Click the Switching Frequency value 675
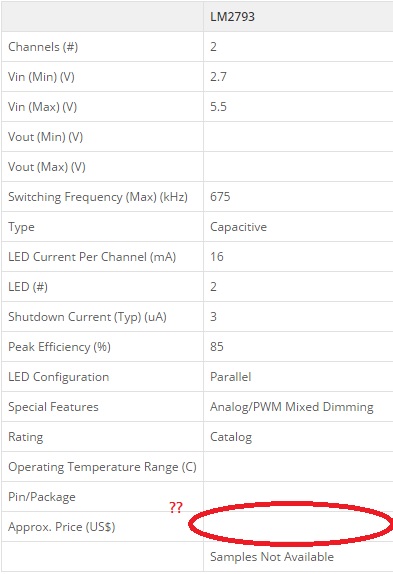 [220, 197]
